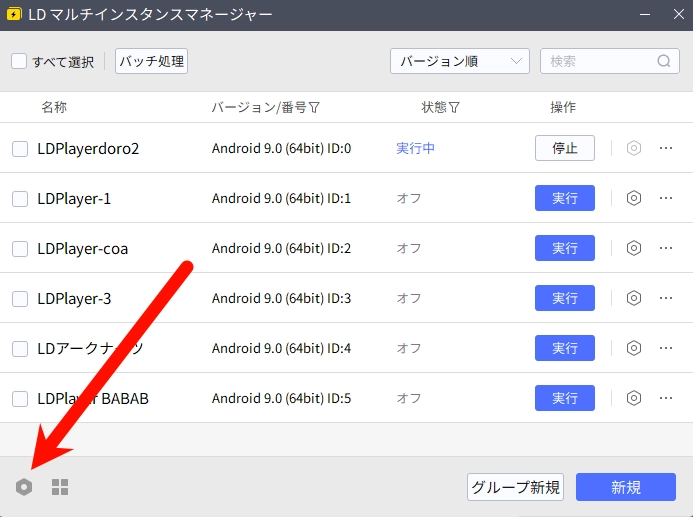Click the search magnifier icon

pyautogui.click(x=664, y=61)
